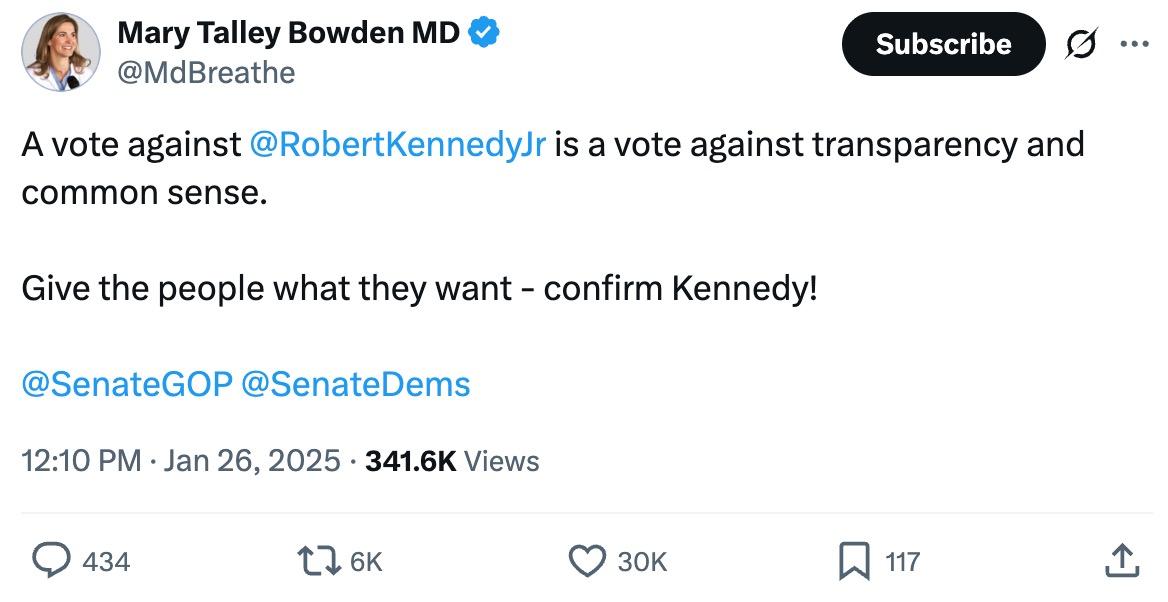Click the blue verified checkmark badge

tap(485, 33)
